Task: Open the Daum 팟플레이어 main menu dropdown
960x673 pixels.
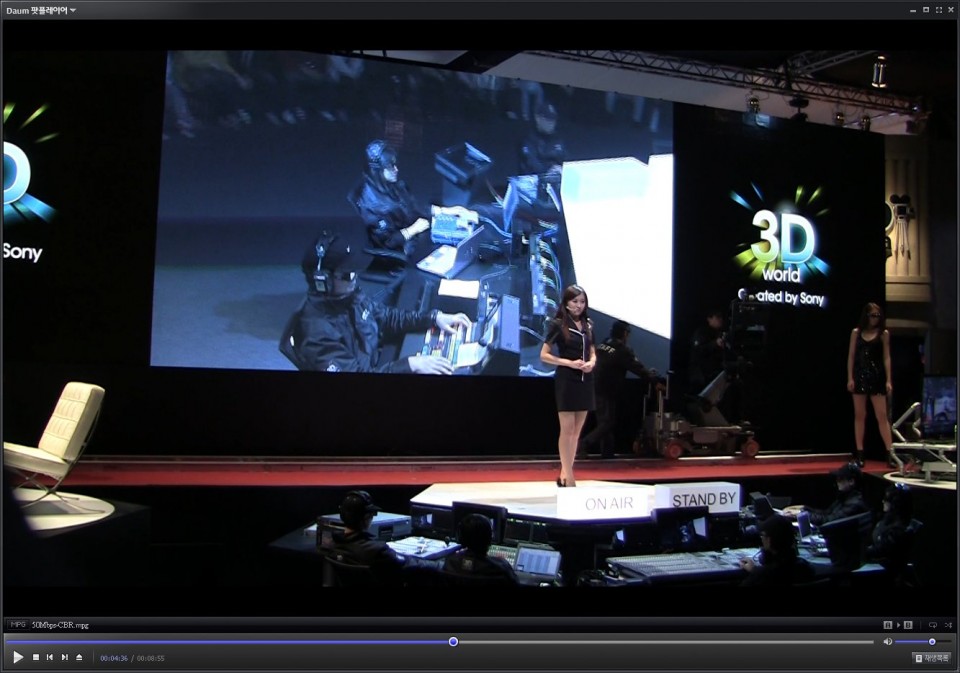Action: tap(40, 10)
